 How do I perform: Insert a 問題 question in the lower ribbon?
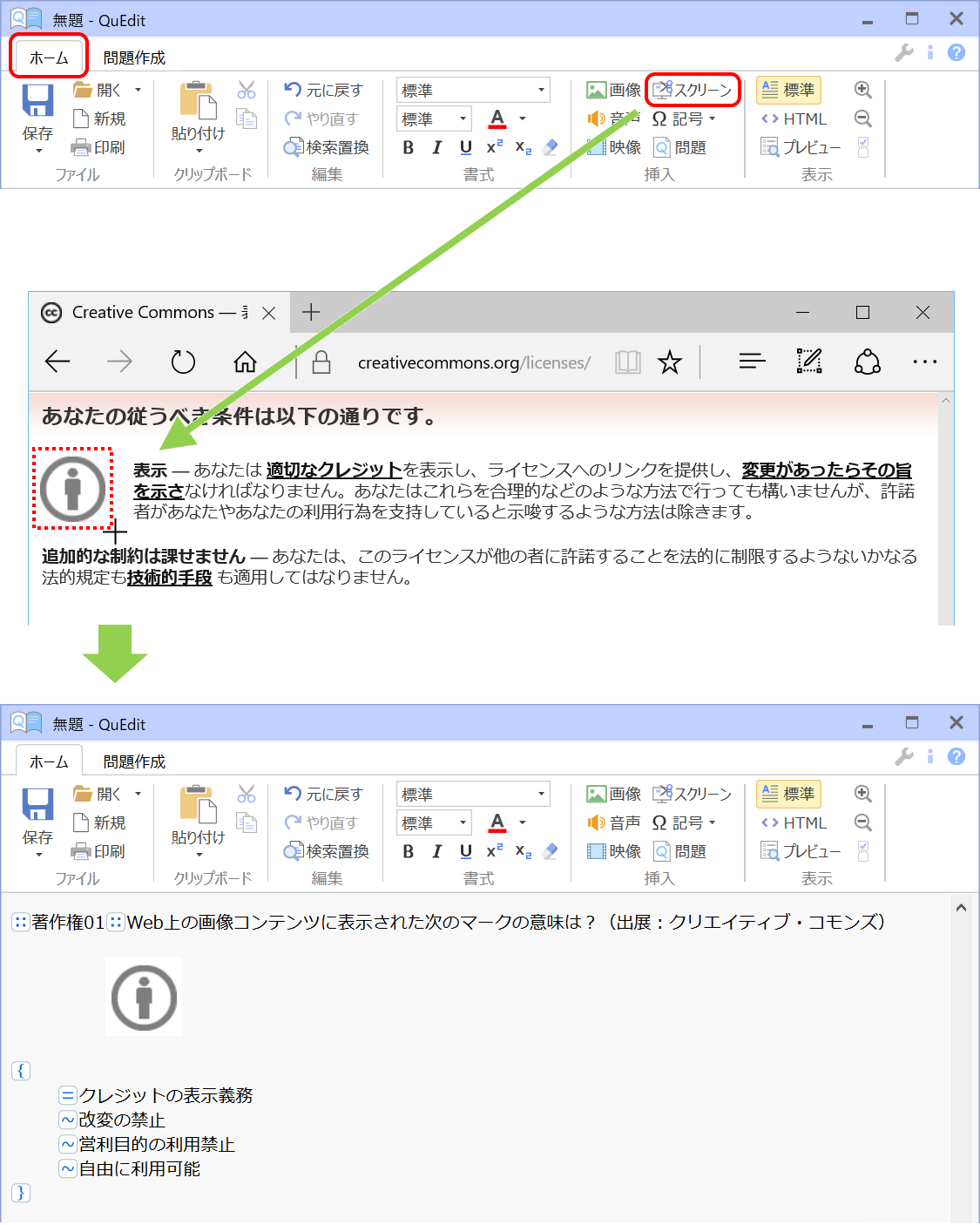680,852
